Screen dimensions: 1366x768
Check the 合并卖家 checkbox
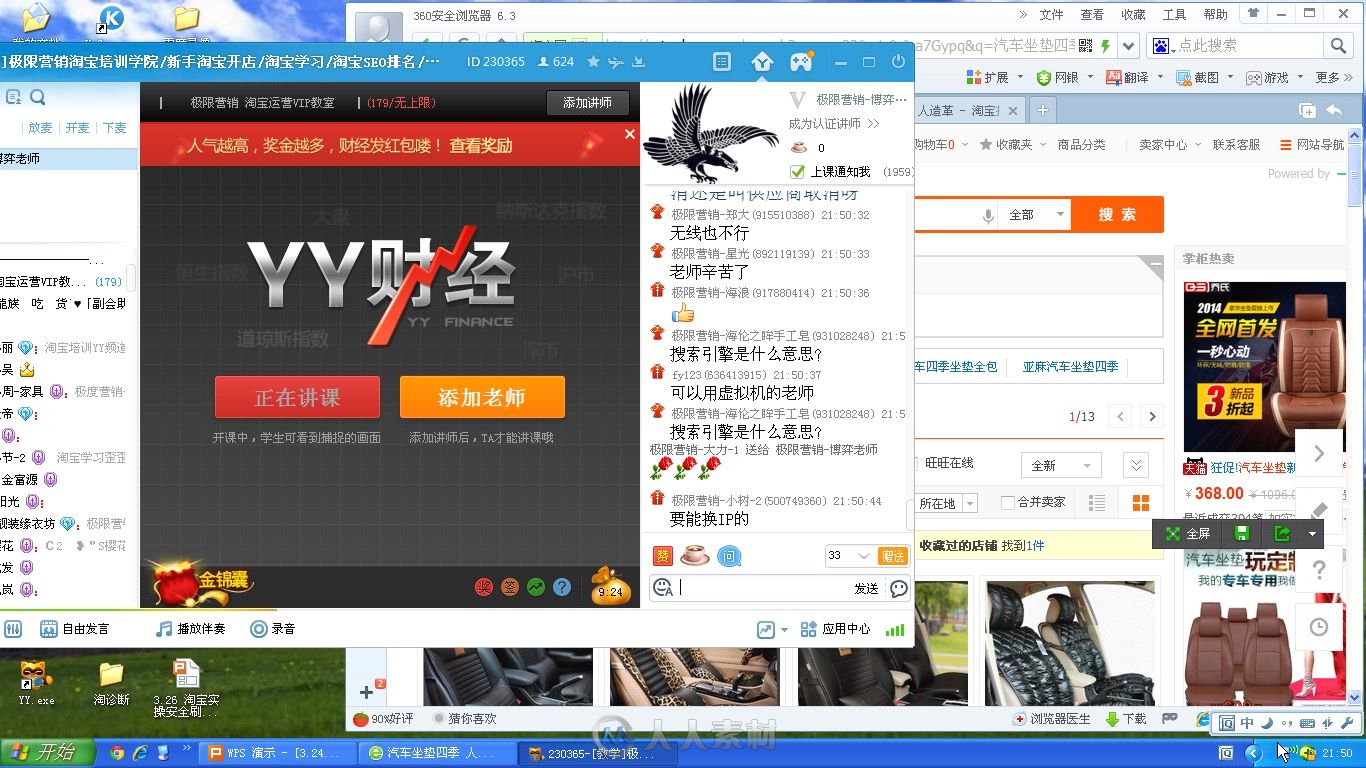1007,502
